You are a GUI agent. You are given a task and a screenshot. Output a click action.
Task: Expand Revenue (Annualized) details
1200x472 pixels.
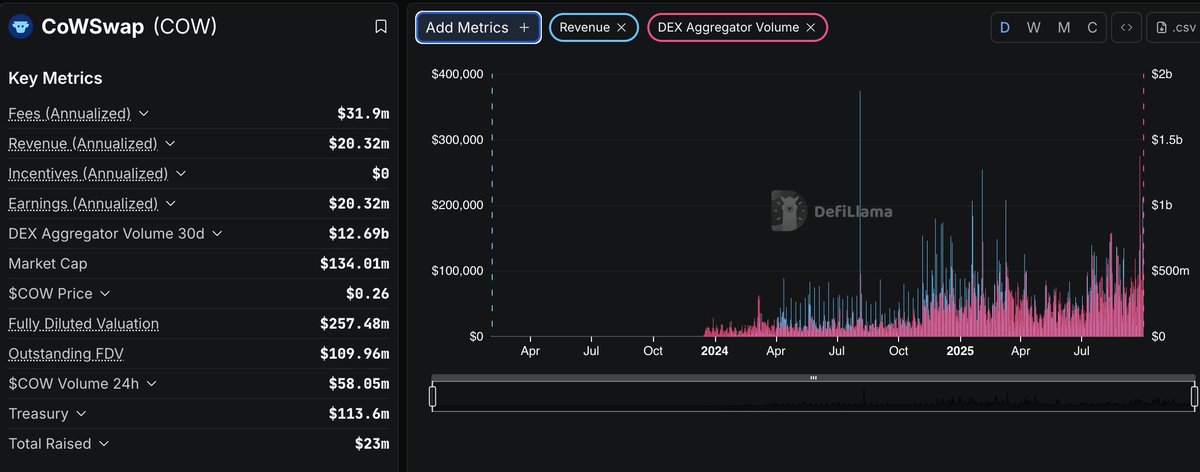169,144
